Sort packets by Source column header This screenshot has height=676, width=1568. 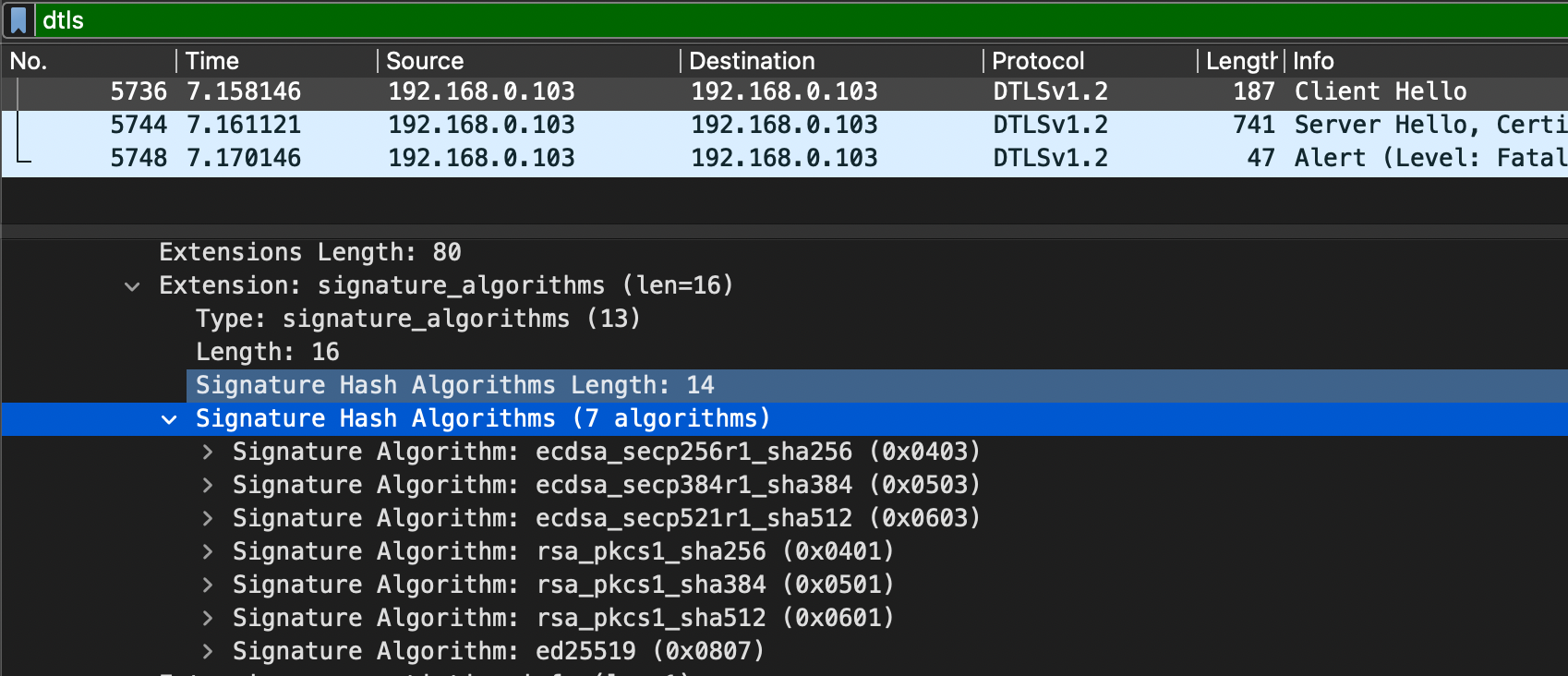(x=529, y=61)
